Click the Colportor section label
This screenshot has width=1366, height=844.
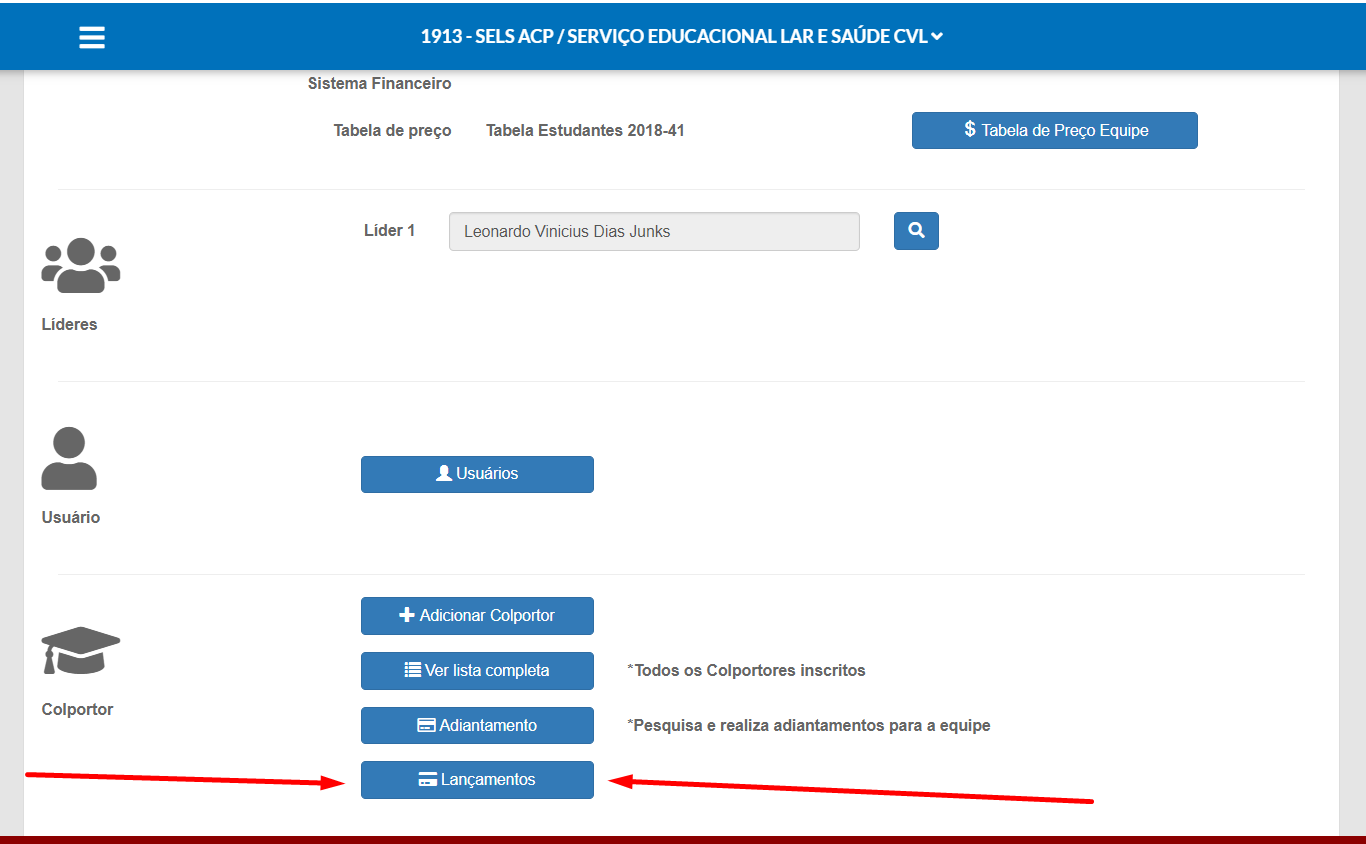(77, 710)
